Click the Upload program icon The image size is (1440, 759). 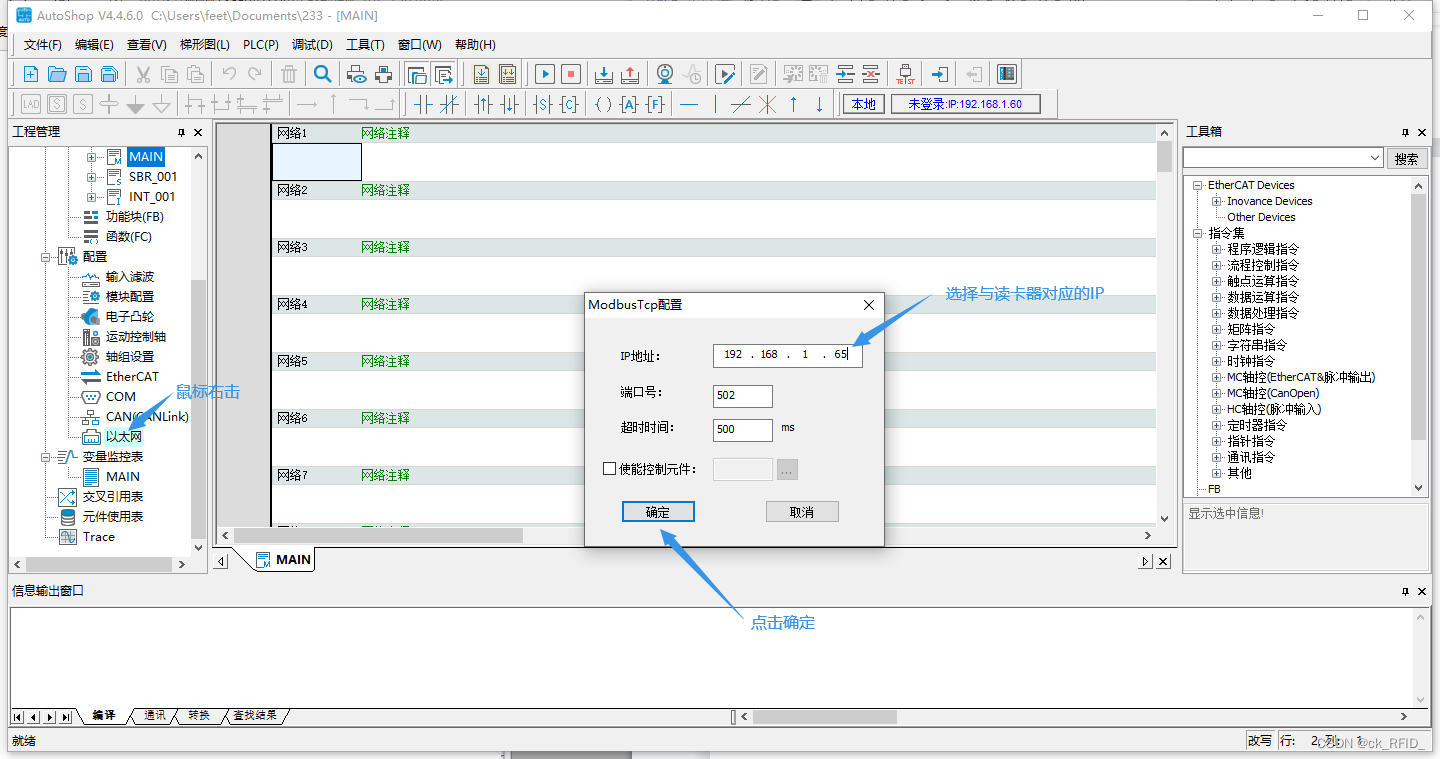(x=630, y=74)
